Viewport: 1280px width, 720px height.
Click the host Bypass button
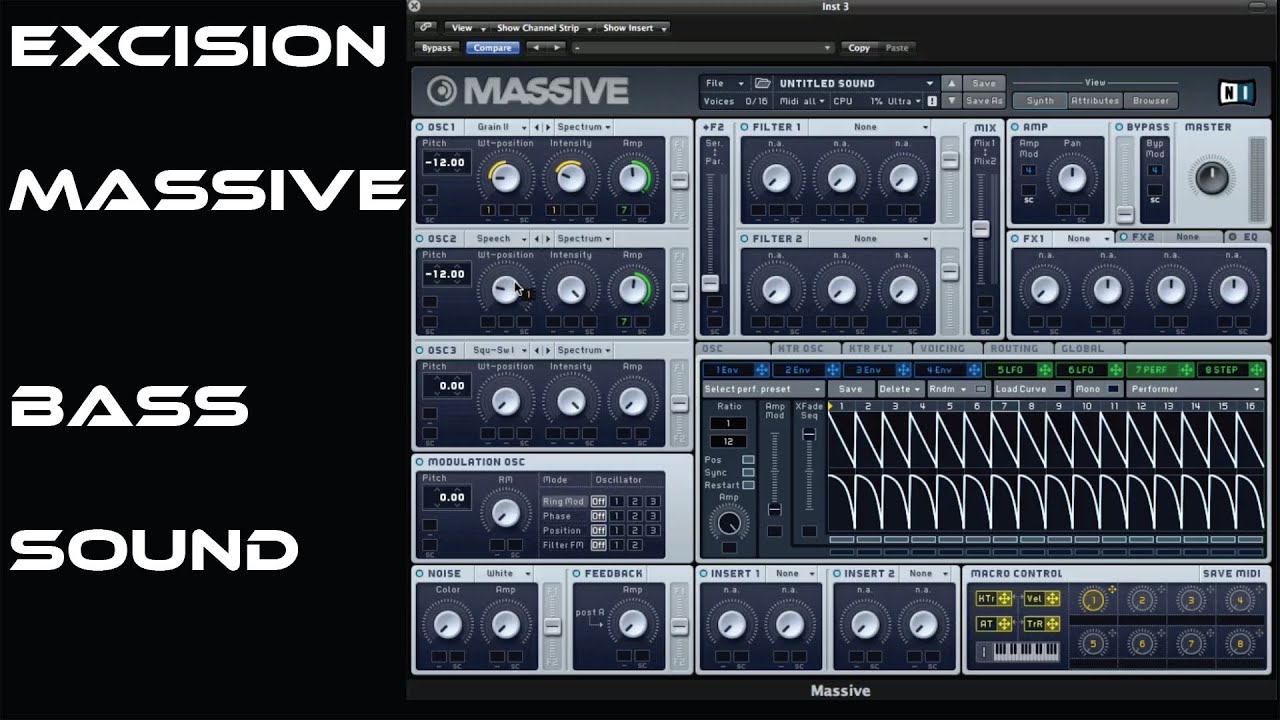(436, 47)
